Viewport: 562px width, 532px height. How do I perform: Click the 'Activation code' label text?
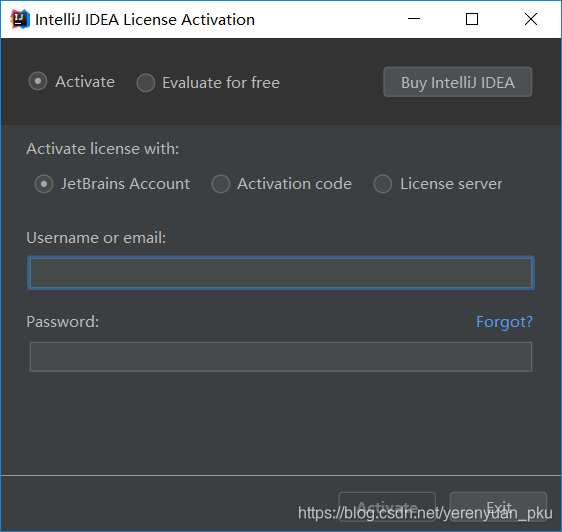[294, 184]
